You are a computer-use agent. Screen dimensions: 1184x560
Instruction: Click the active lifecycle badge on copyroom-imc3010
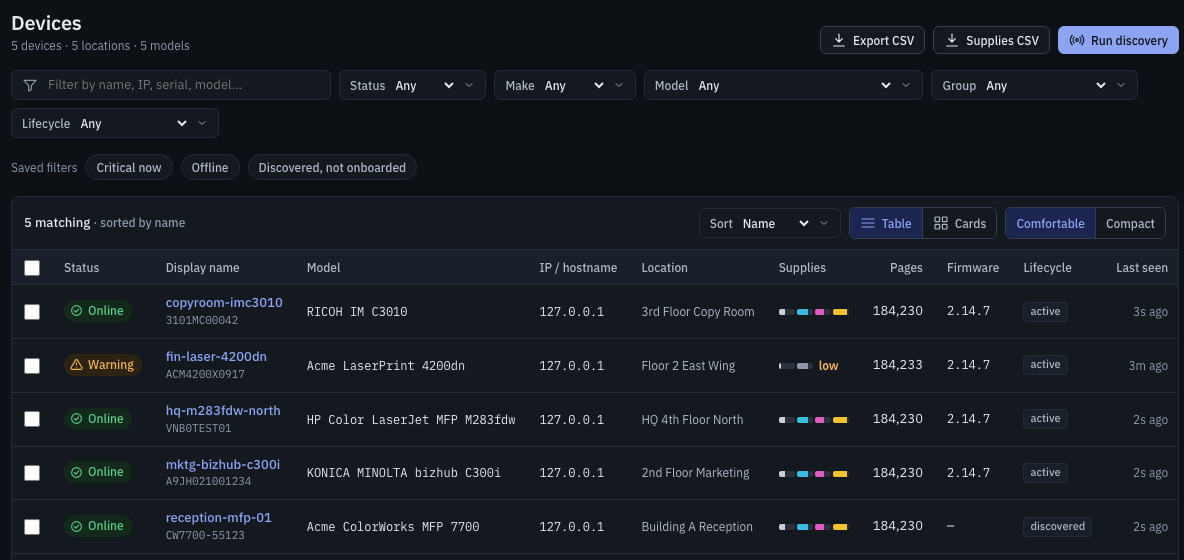pos(1045,311)
